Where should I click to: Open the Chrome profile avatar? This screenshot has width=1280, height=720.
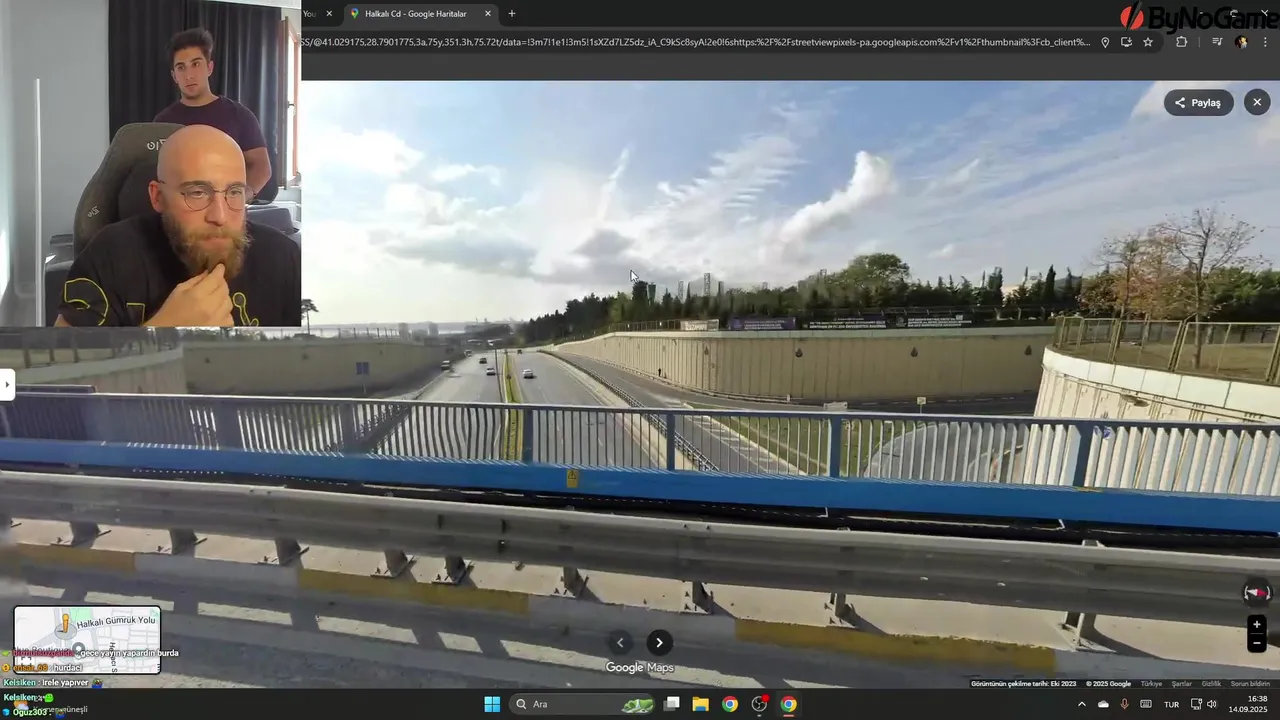tap(1241, 42)
